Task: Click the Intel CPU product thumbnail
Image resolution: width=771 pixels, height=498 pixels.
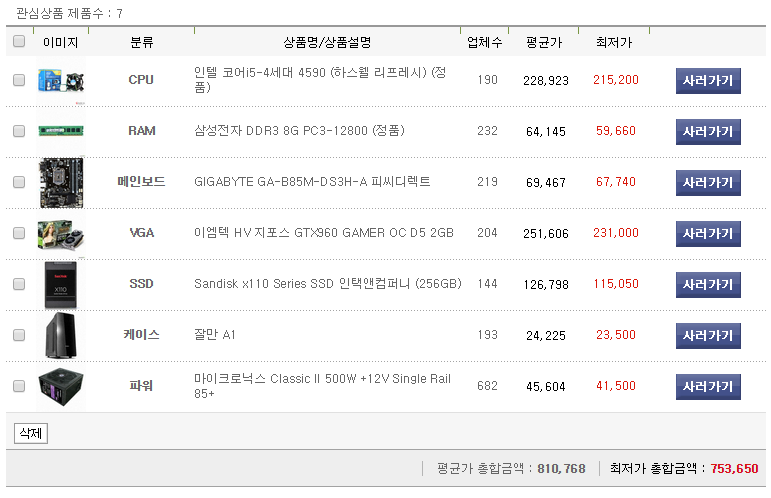Action: [x=61, y=81]
